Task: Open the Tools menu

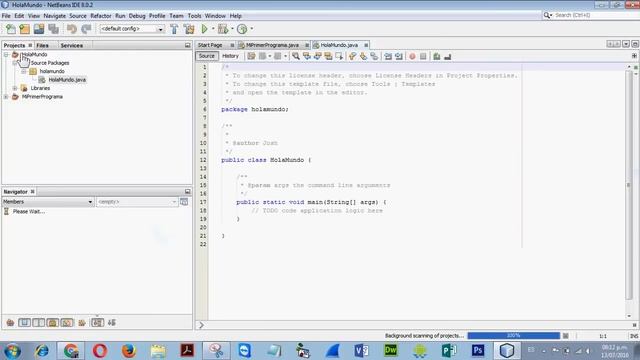Action: (x=194, y=16)
